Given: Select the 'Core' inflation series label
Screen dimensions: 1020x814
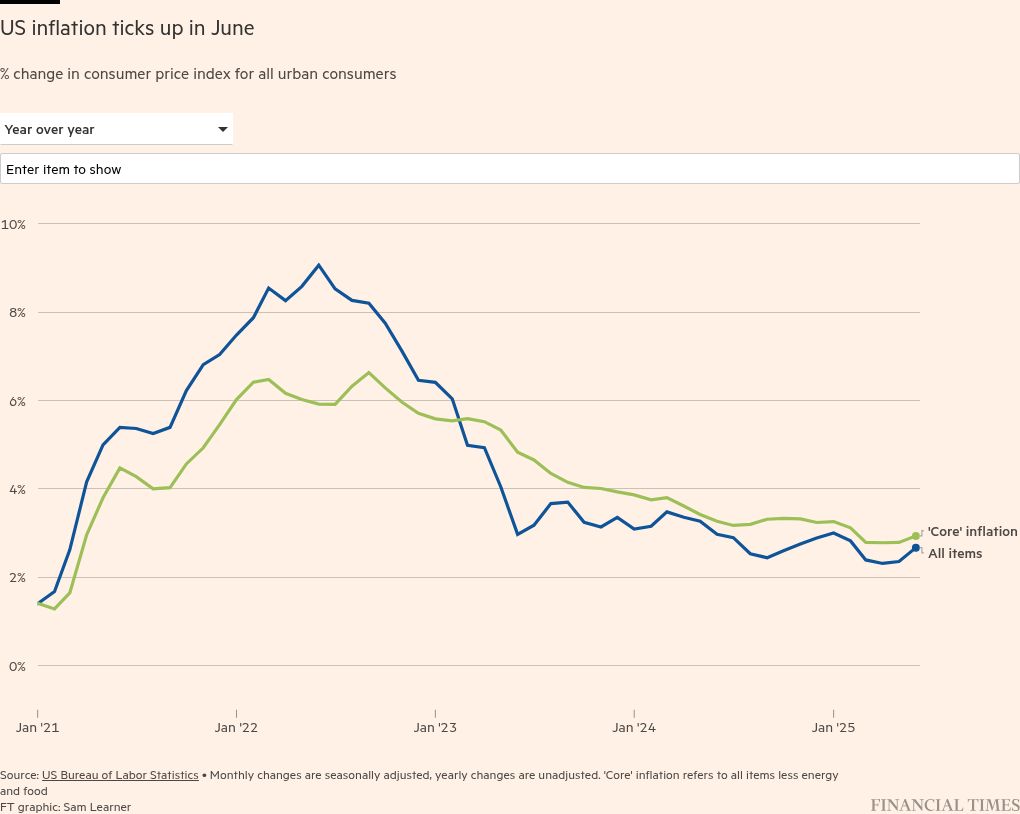Looking at the screenshot, I should pos(972,532).
